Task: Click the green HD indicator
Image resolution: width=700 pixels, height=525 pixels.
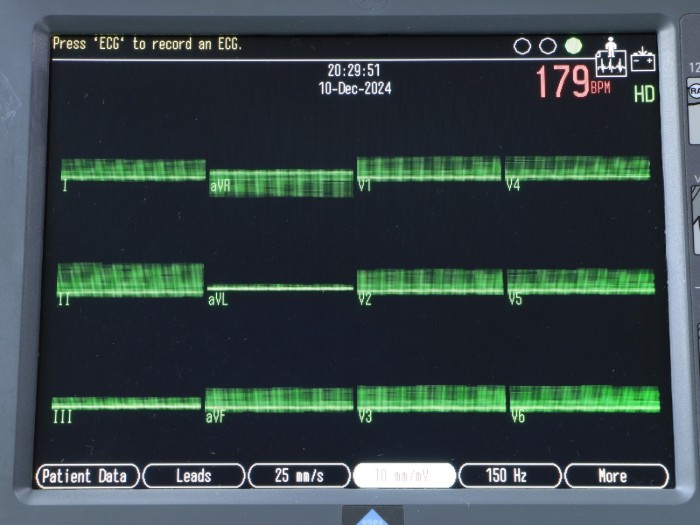Action: coord(644,93)
